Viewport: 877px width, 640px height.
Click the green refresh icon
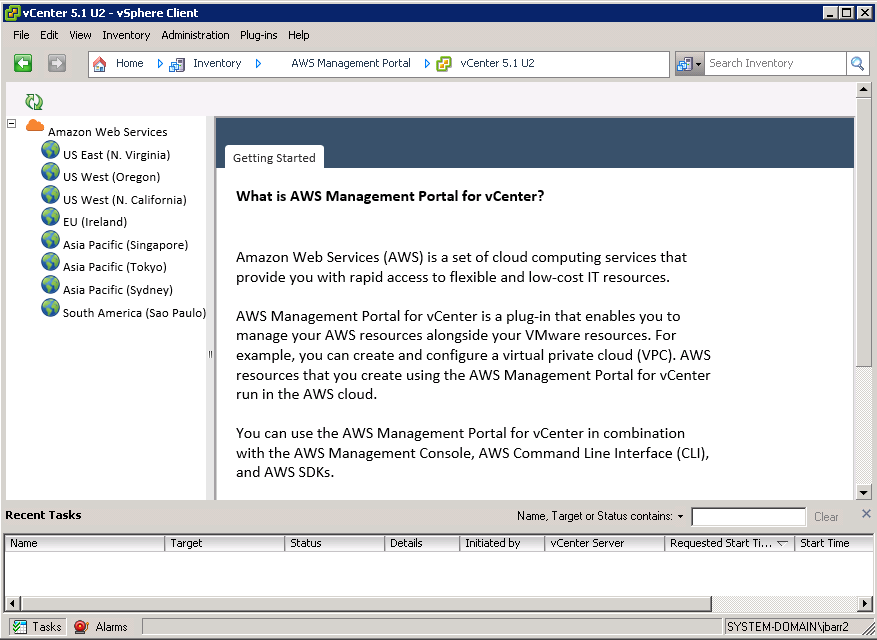[34, 102]
